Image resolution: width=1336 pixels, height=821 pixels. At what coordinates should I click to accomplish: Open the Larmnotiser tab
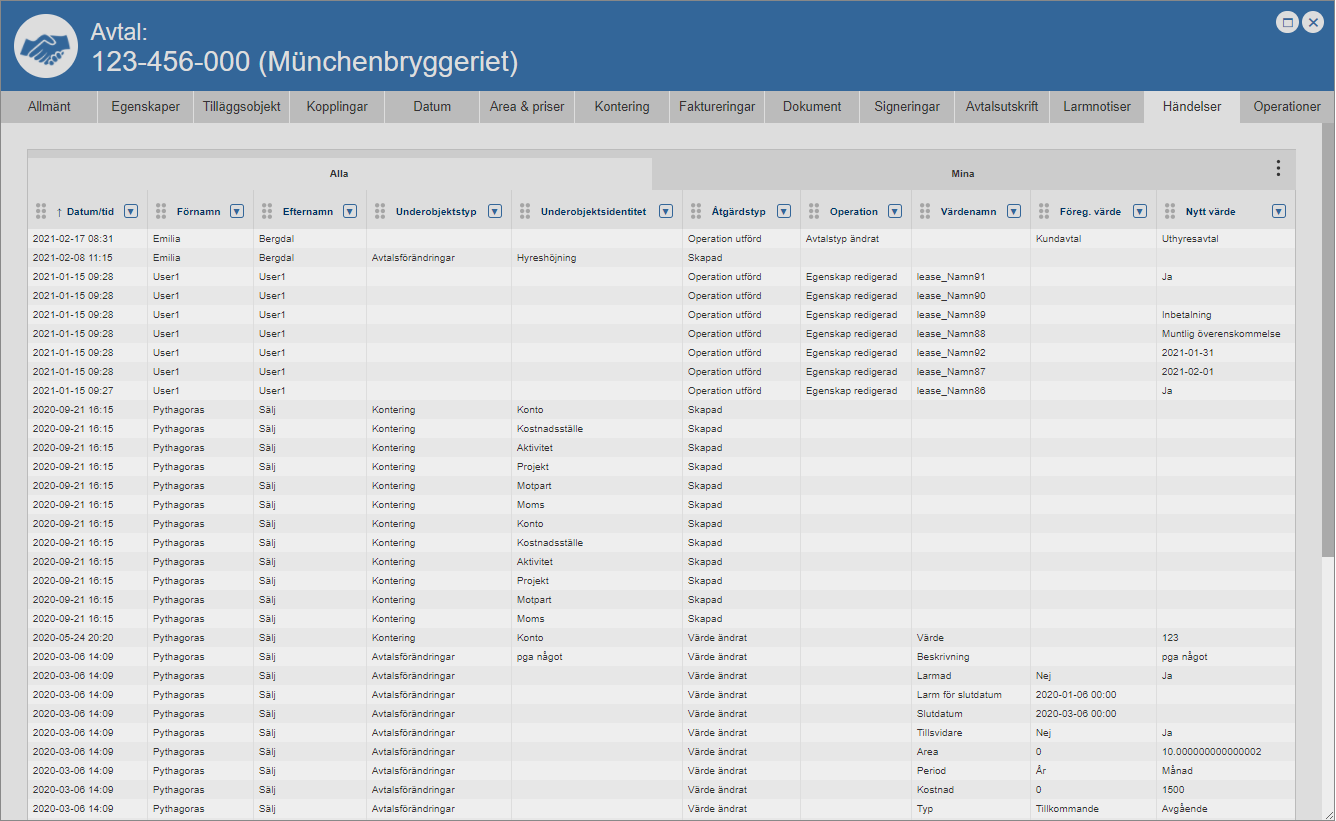click(1097, 107)
